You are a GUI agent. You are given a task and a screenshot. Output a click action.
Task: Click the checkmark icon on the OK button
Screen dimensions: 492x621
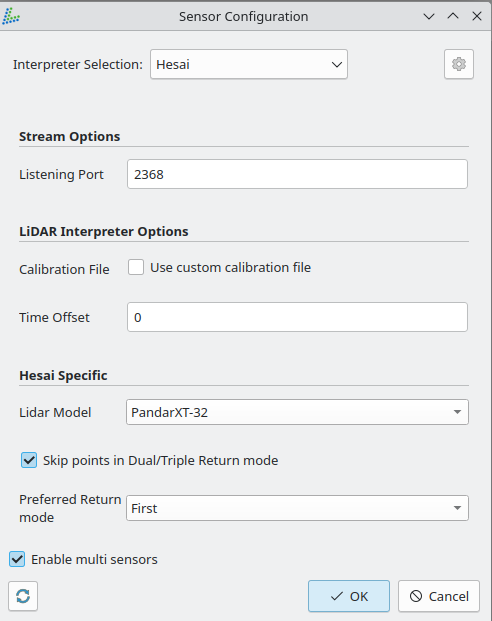pyautogui.click(x=337, y=596)
